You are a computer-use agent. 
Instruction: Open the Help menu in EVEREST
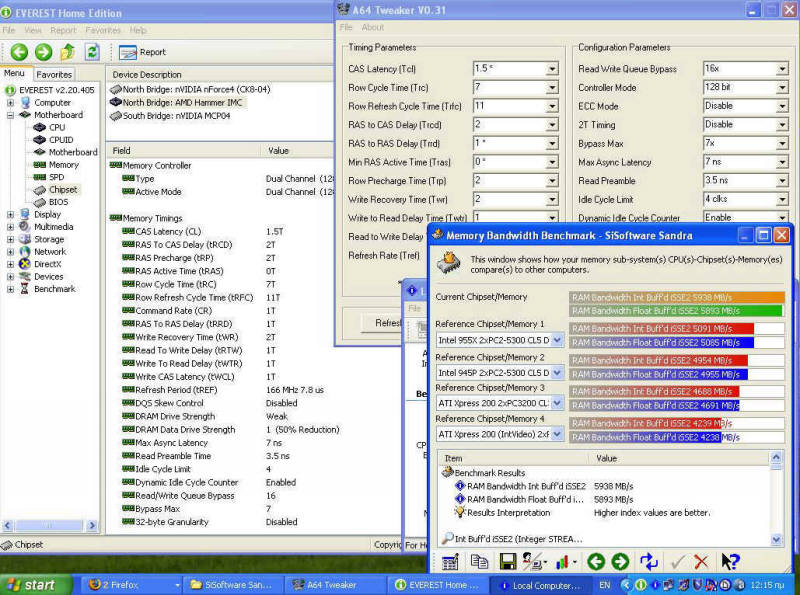click(x=138, y=30)
